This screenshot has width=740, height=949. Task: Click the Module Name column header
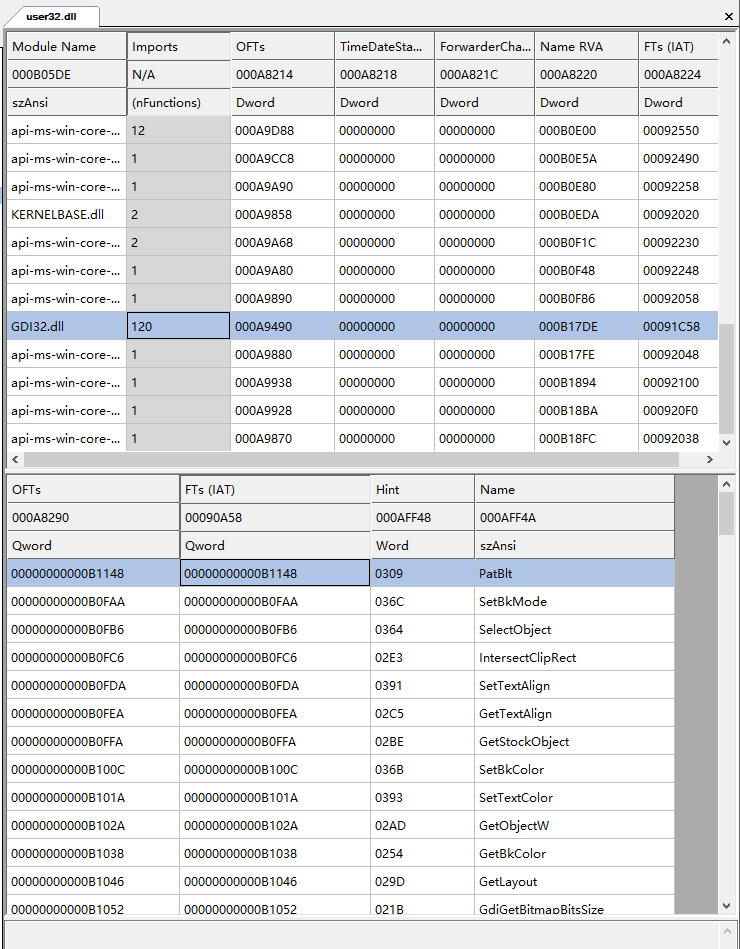pos(67,47)
